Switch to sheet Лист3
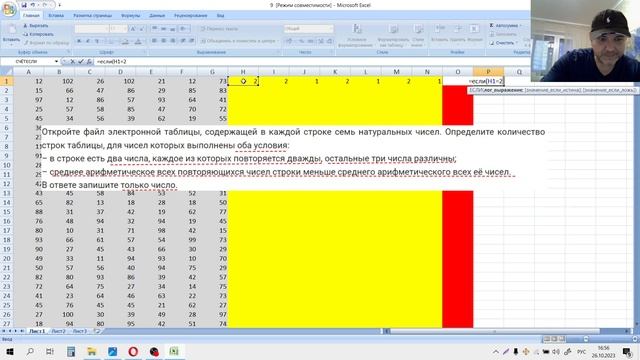 pyautogui.click(x=80, y=331)
